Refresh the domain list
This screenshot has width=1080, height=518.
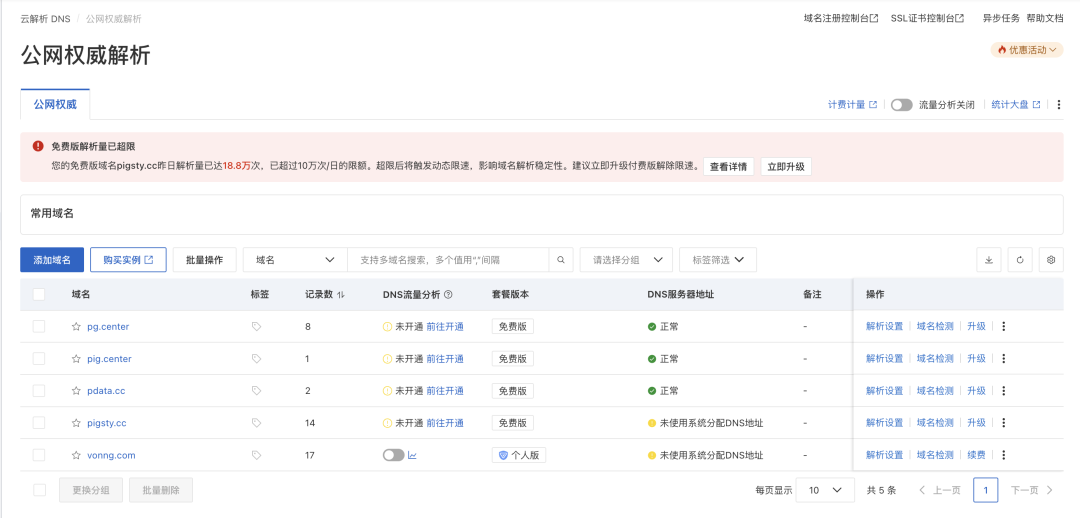(x=1020, y=260)
